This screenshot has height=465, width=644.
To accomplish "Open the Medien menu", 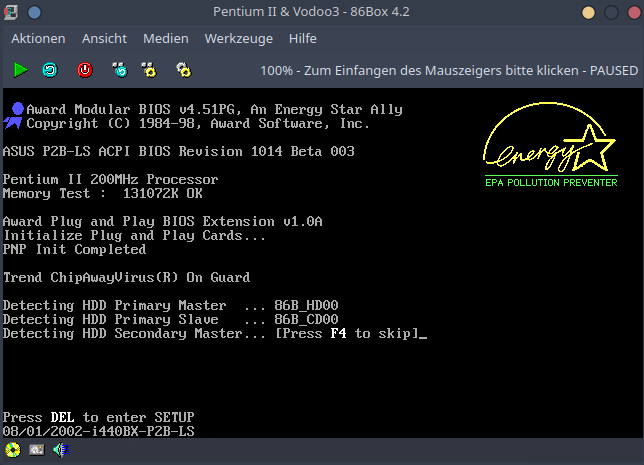I will point(166,39).
